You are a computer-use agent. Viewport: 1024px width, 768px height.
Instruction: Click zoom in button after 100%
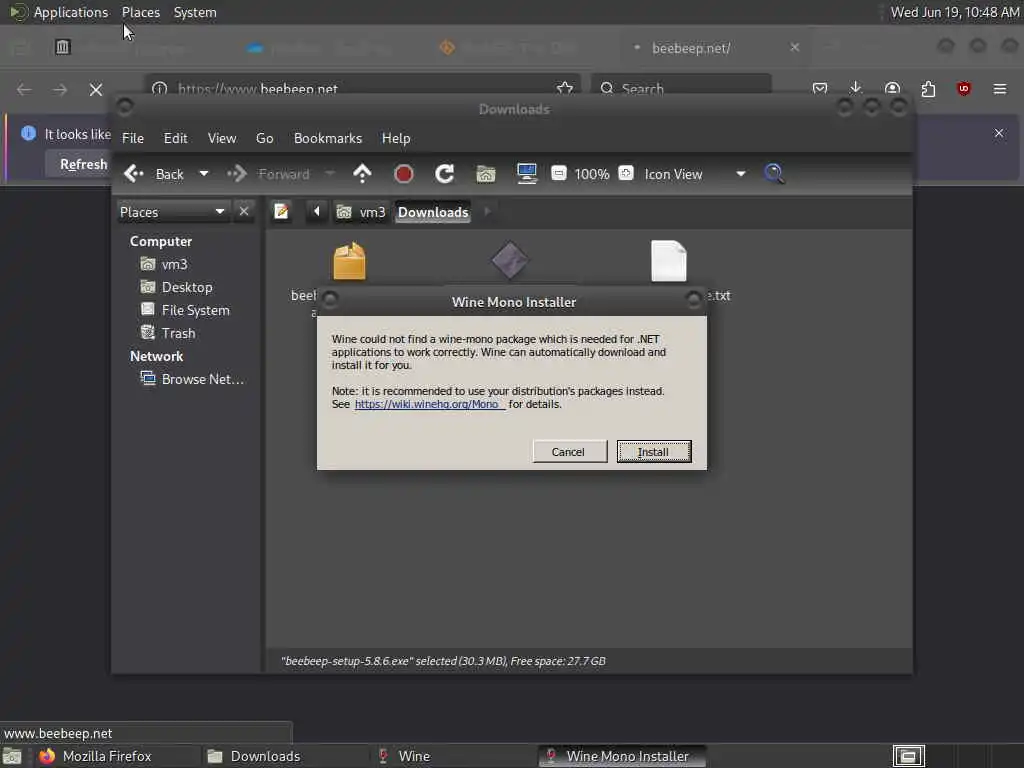coord(626,174)
